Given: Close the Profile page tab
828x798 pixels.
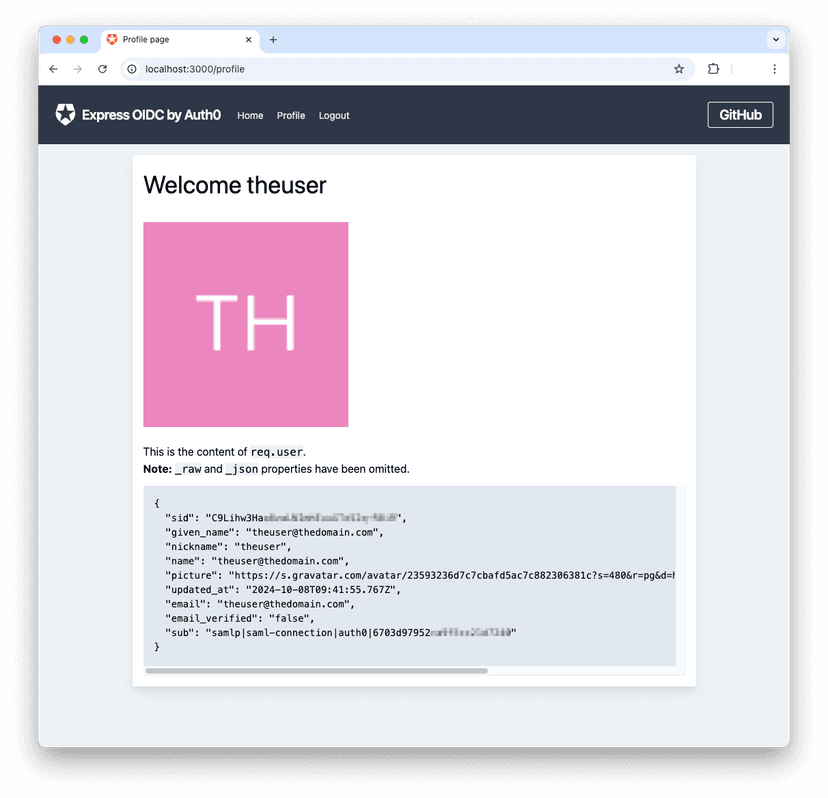Looking at the screenshot, I should coord(249,40).
